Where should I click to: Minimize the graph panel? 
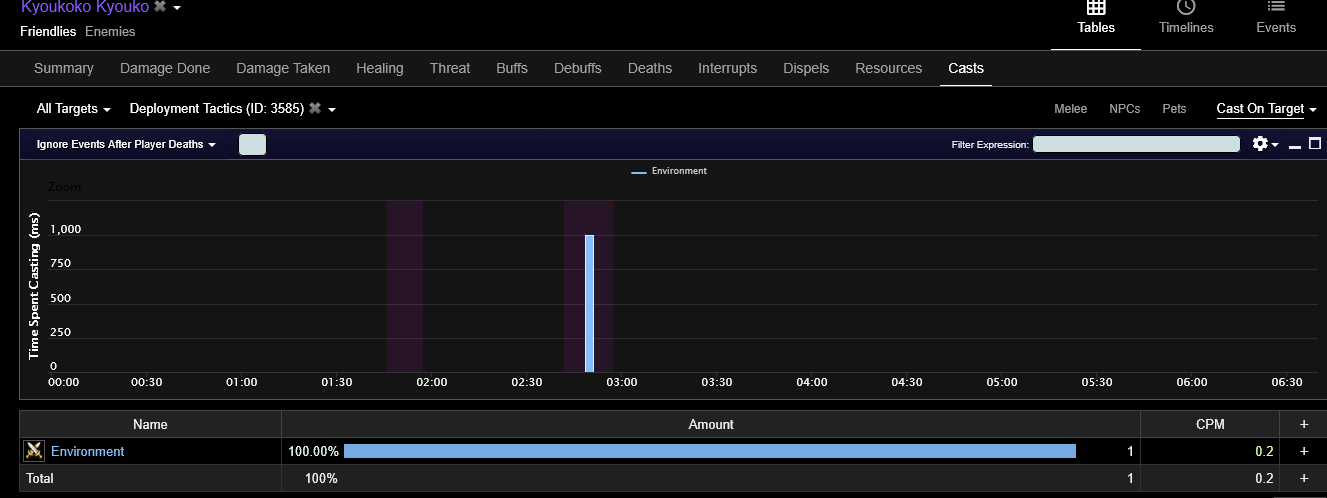1295,145
